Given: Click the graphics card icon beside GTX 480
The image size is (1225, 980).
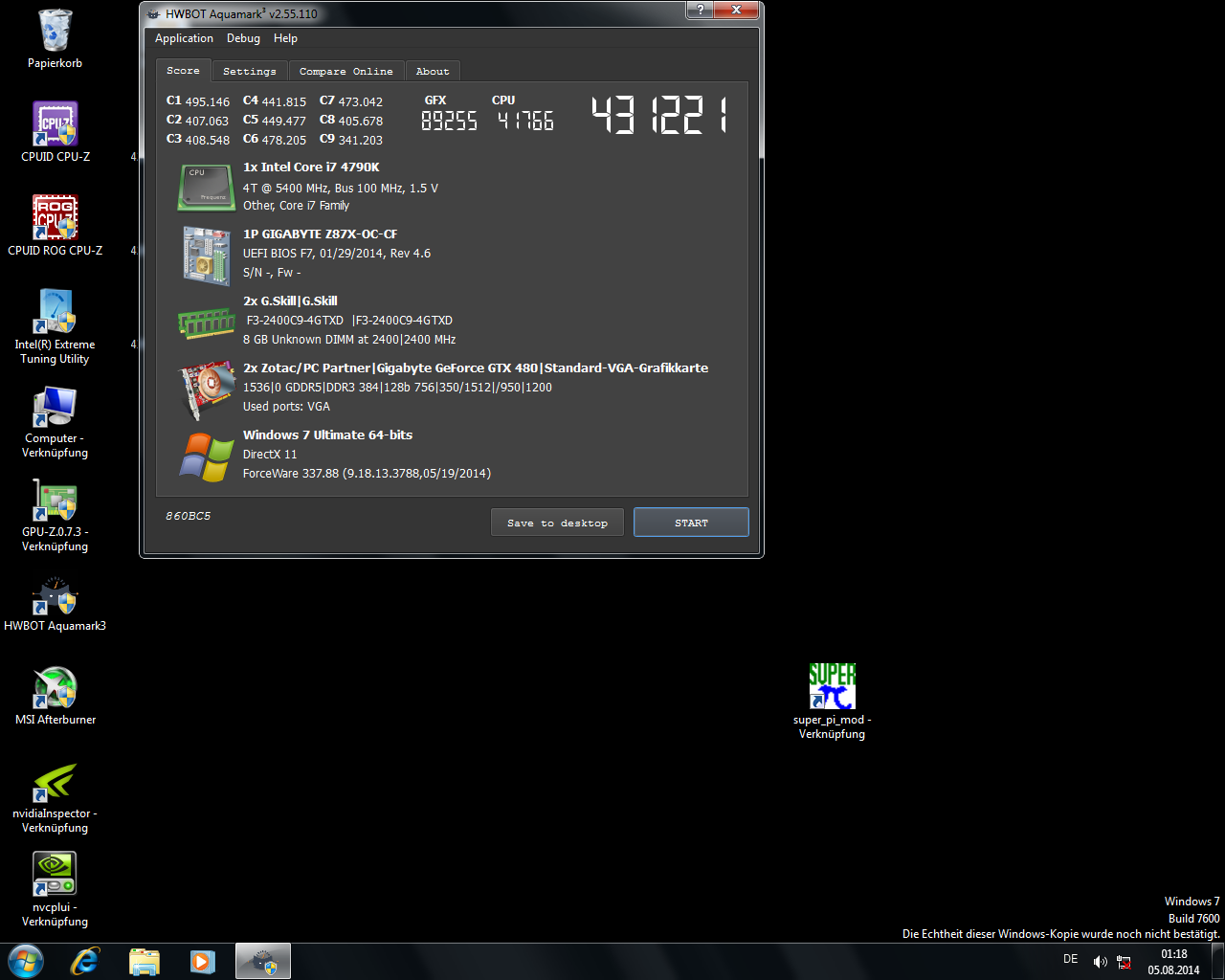Looking at the screenshot, I should click(x=207, y=390).
